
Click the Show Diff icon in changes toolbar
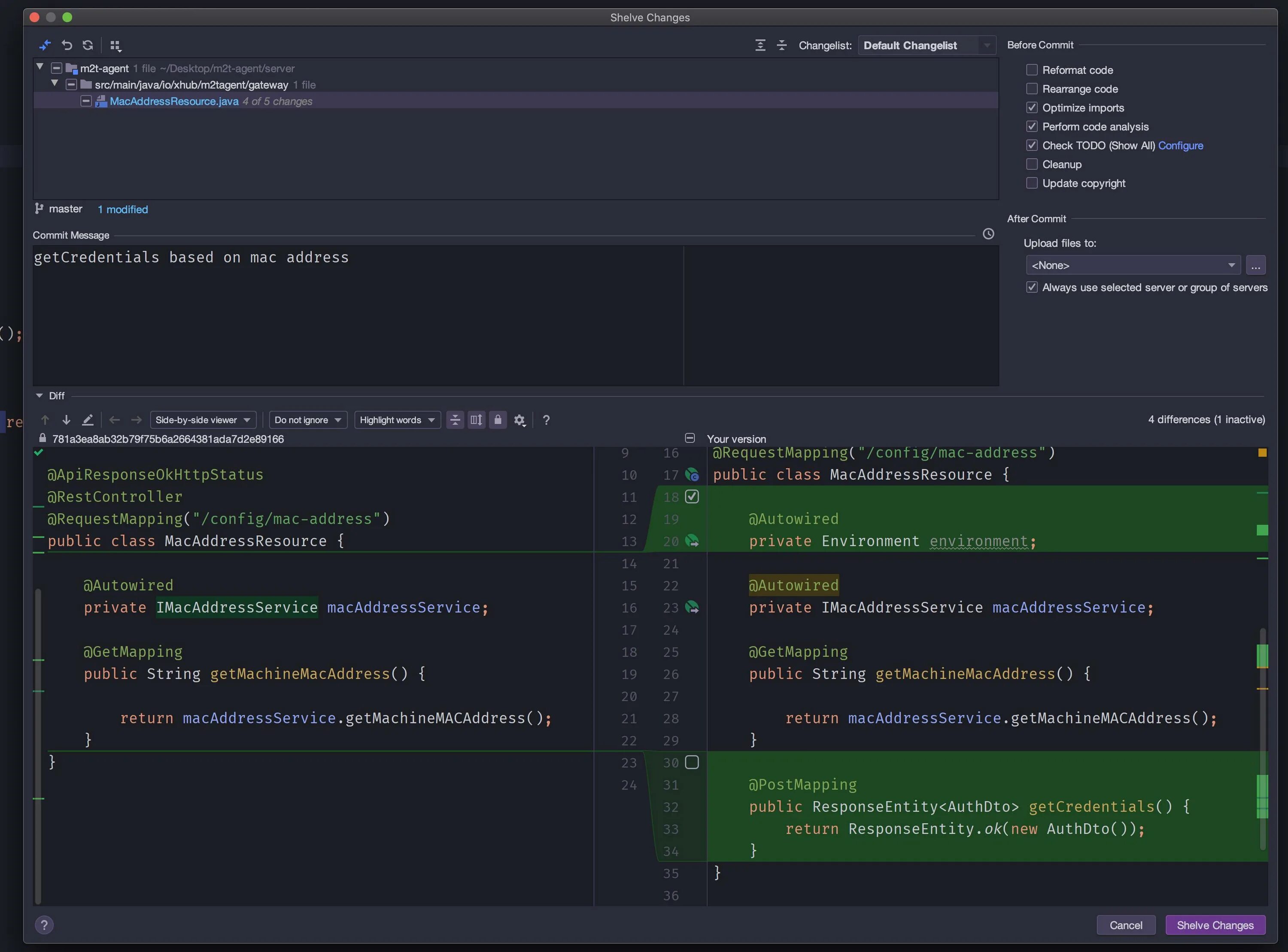click(45, 45)
